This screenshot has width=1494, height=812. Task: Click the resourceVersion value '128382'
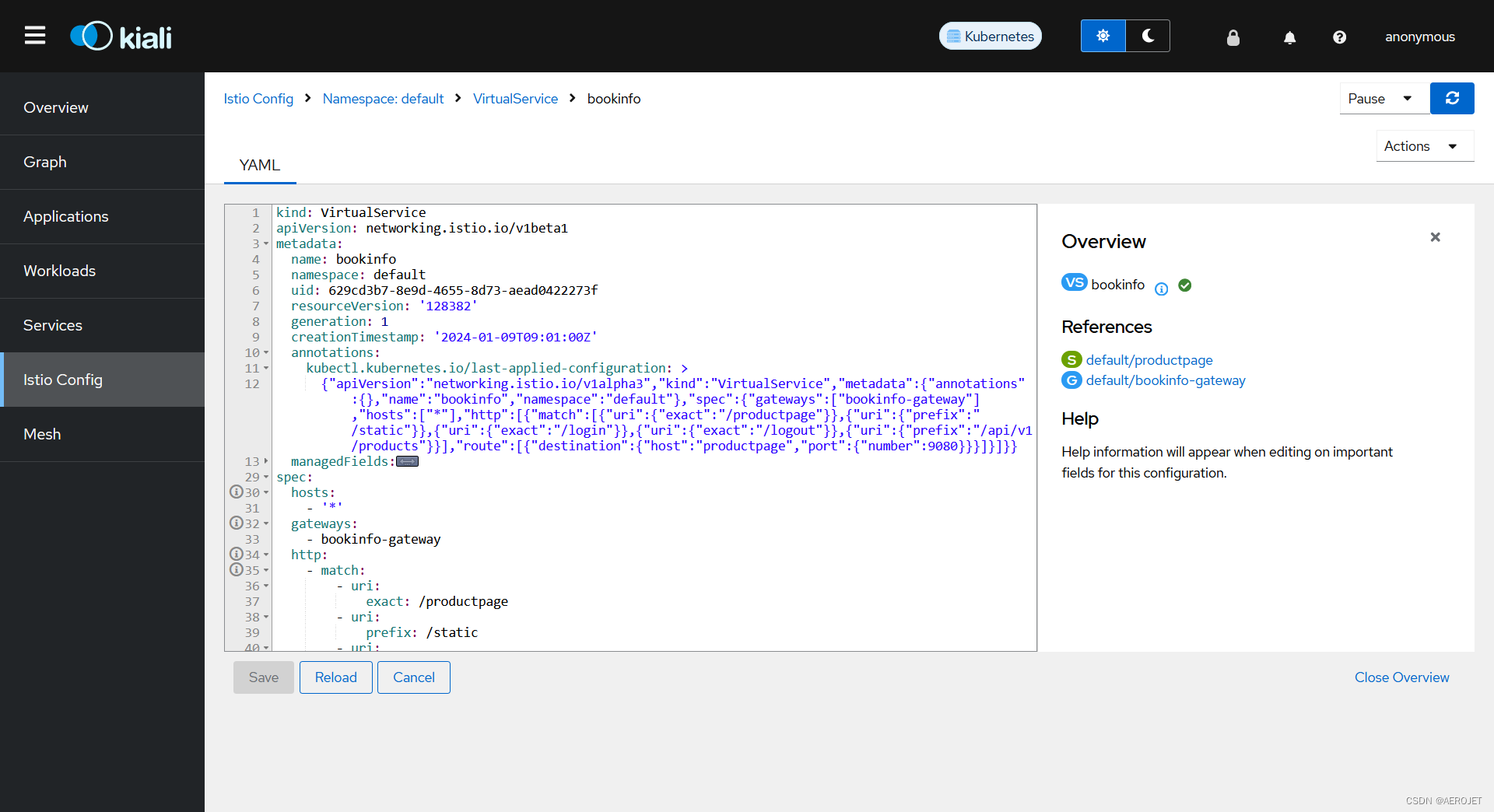448,306
